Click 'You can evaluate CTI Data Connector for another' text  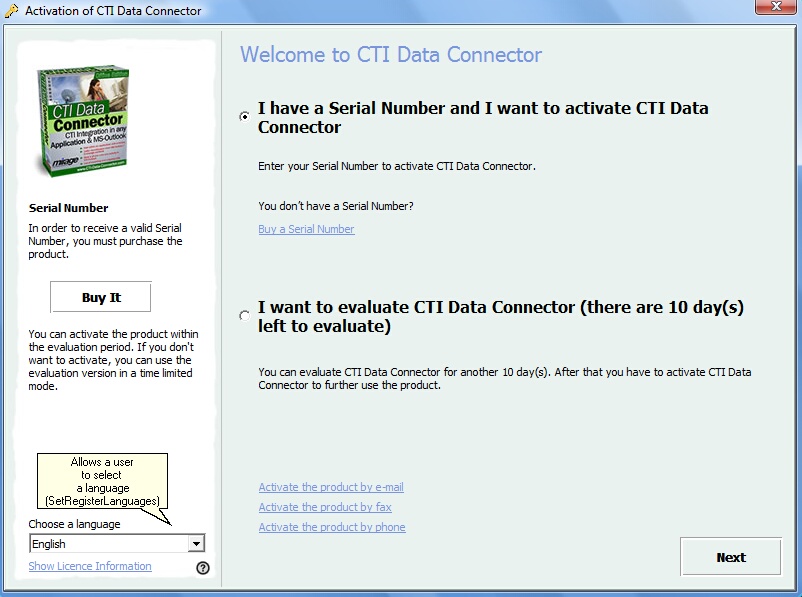pyautogui.click(x=504, y=379)
